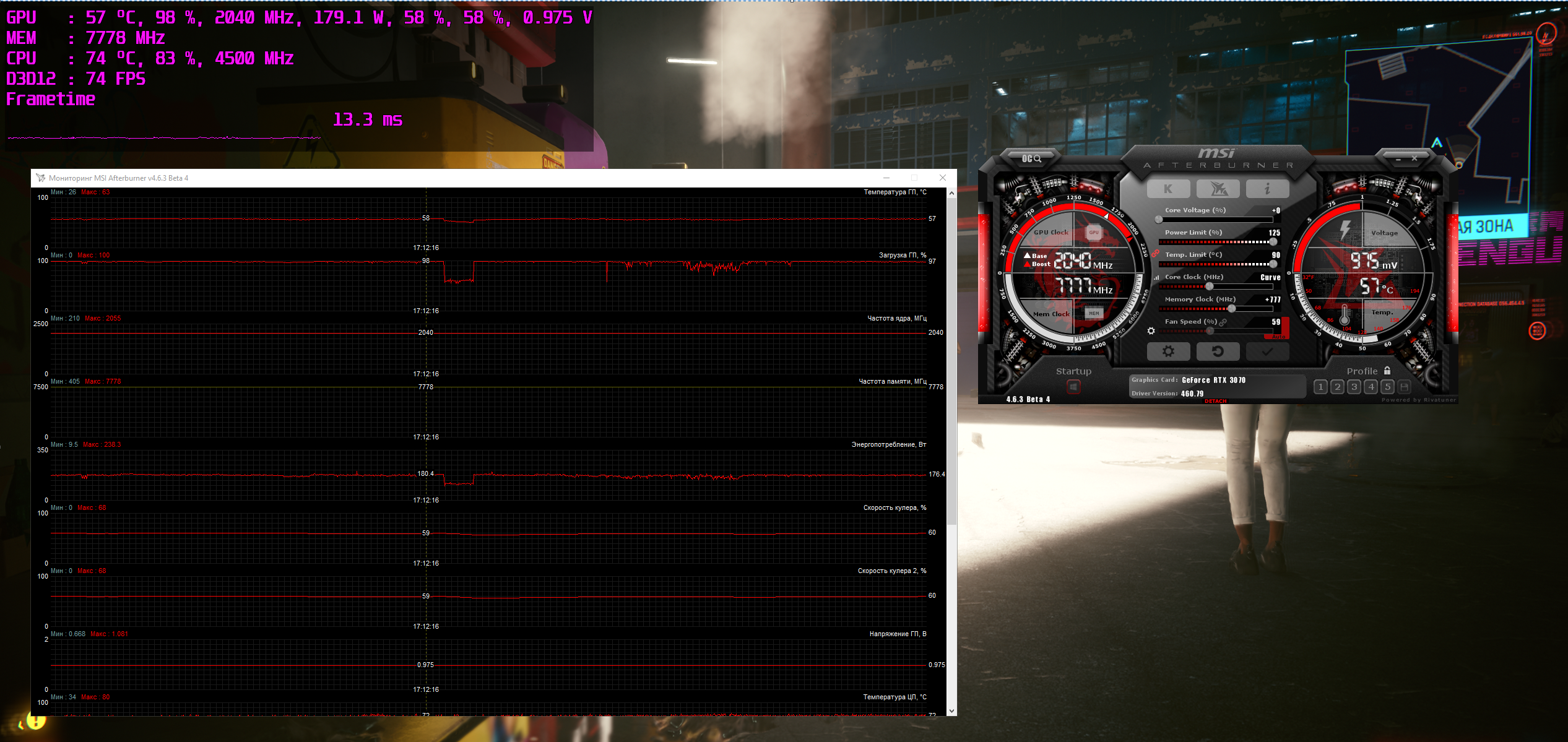
Task: Select profile slot 1
Action: pyautogui.click(x=1320, y=387)
